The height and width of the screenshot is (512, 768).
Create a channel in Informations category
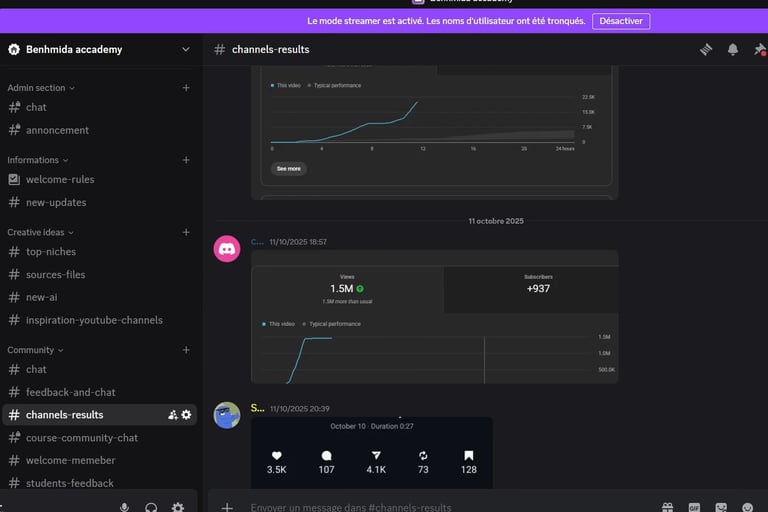186,160
